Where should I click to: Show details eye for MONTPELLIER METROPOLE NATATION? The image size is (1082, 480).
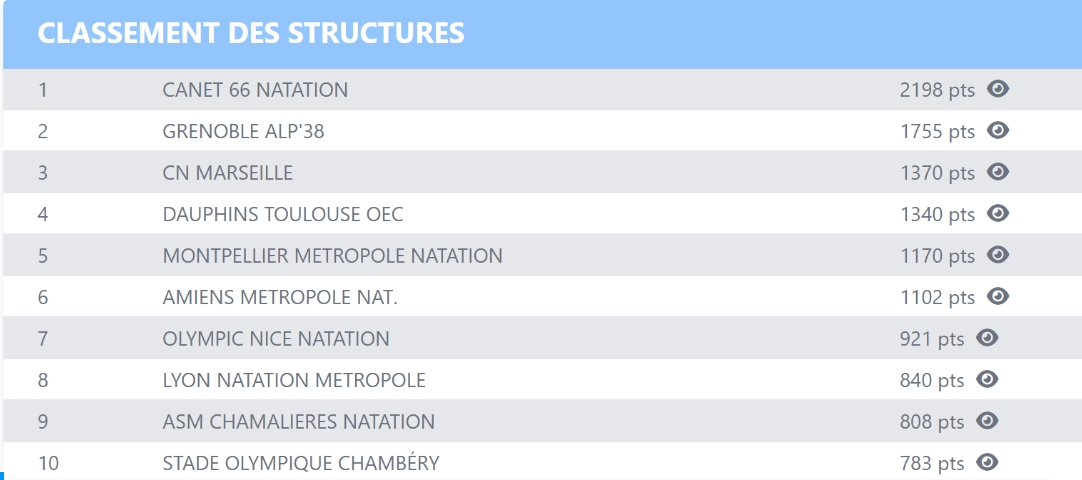pos(997,255)
